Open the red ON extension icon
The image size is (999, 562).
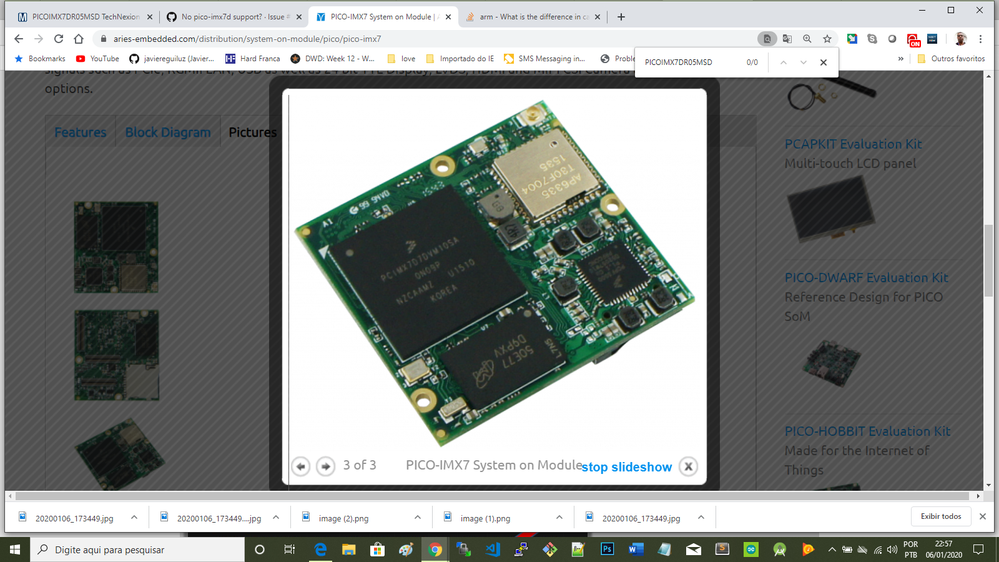tap(913, 40)
